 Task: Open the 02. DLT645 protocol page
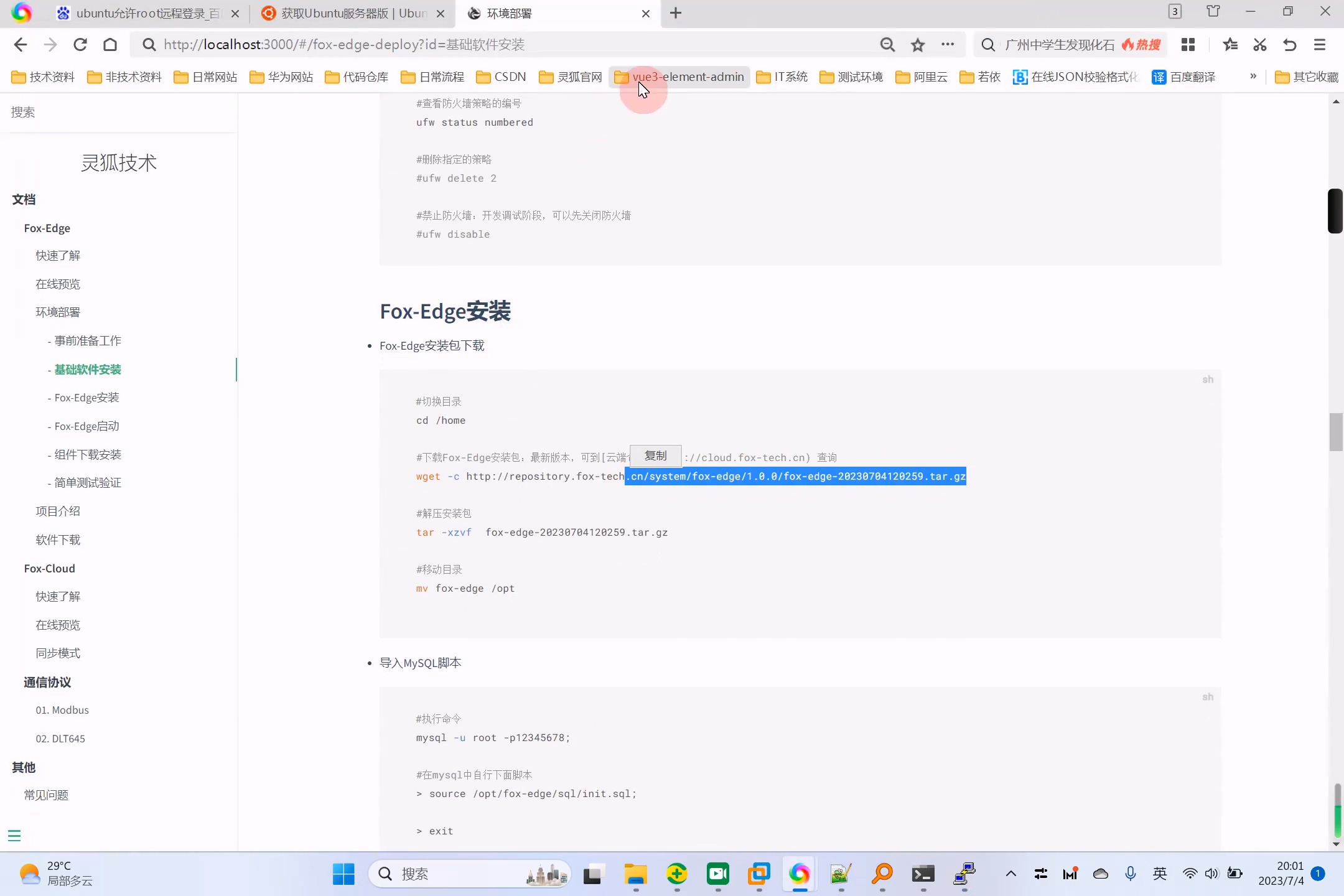click(60, 739)
